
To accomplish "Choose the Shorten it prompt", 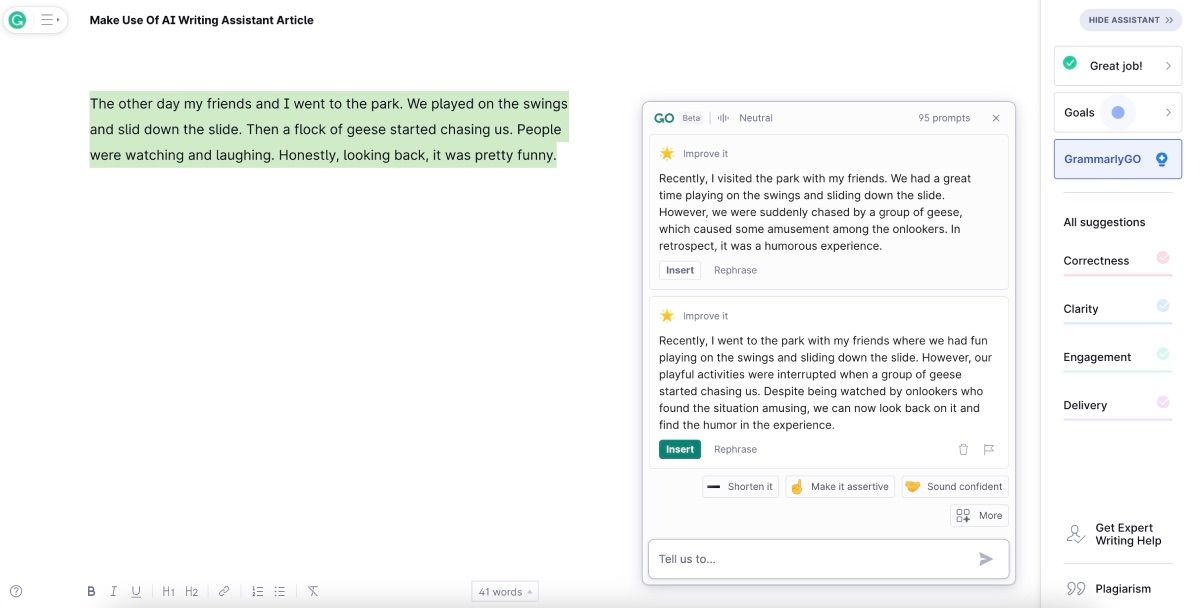I will (740, 487).
